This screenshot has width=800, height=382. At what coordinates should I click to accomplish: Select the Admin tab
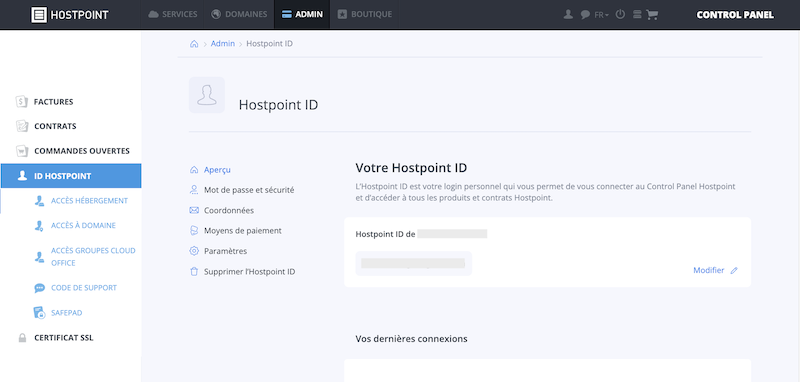[302, 14]
